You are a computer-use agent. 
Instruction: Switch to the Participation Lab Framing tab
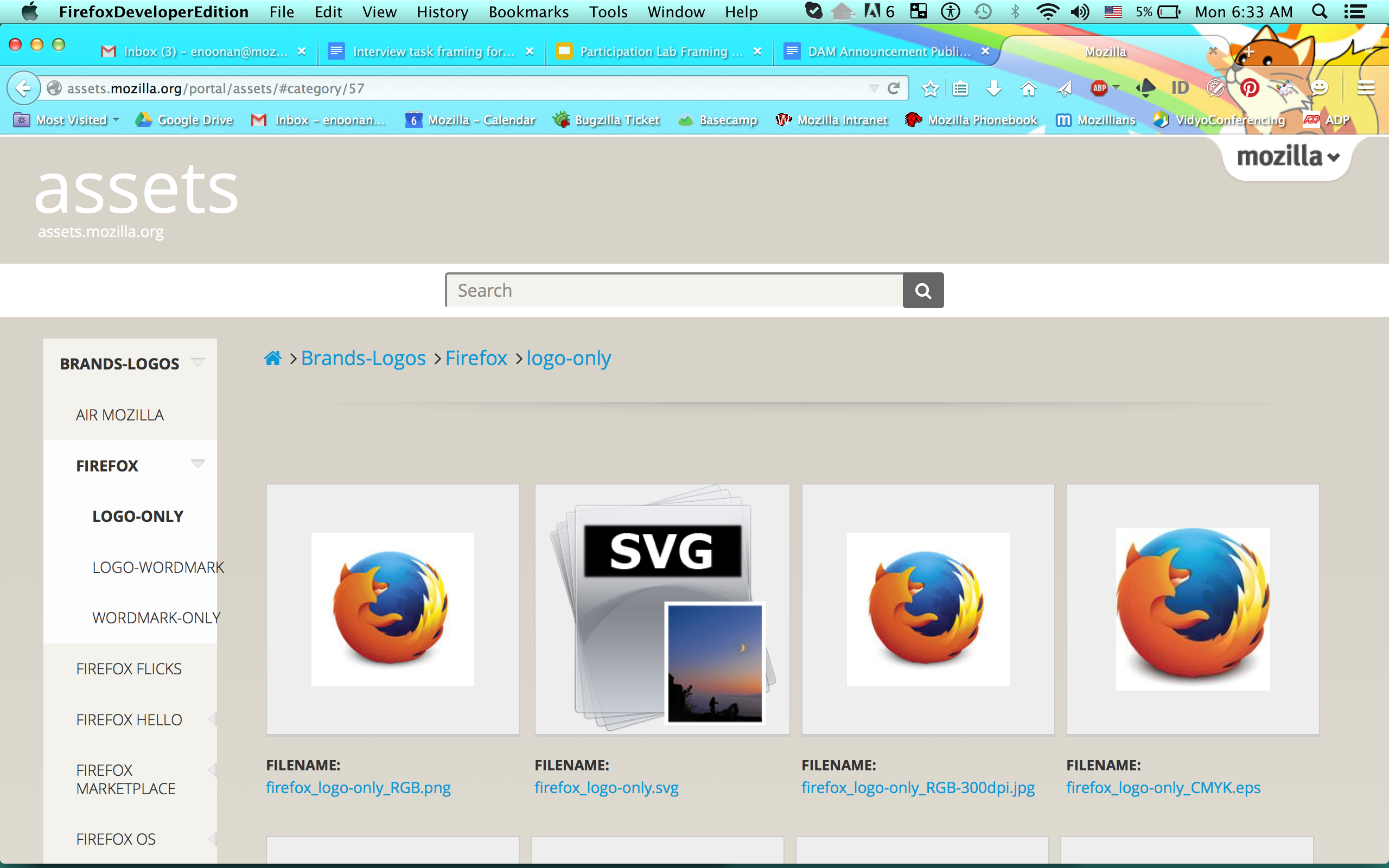659,51
